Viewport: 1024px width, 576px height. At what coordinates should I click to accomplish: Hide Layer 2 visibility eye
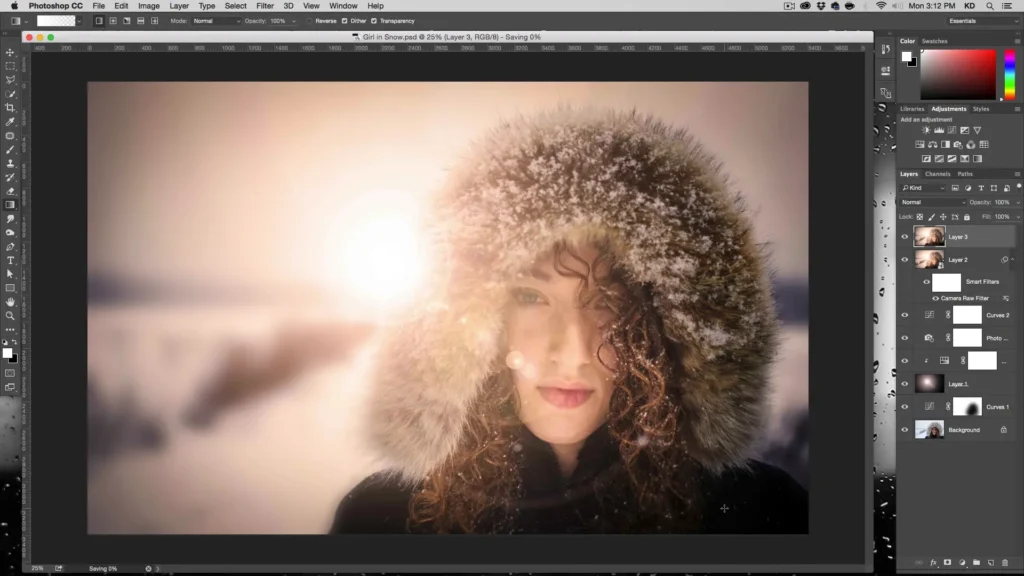(x=905, y=260)
